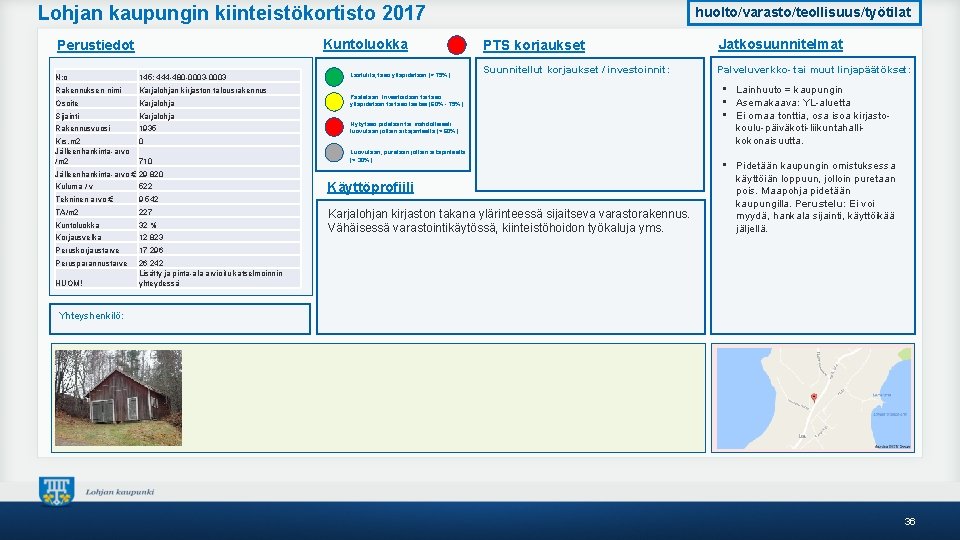Click the Lainhuuto = kaupungin bullet
This screenshot has height=540, width=960.
[789, 89]
